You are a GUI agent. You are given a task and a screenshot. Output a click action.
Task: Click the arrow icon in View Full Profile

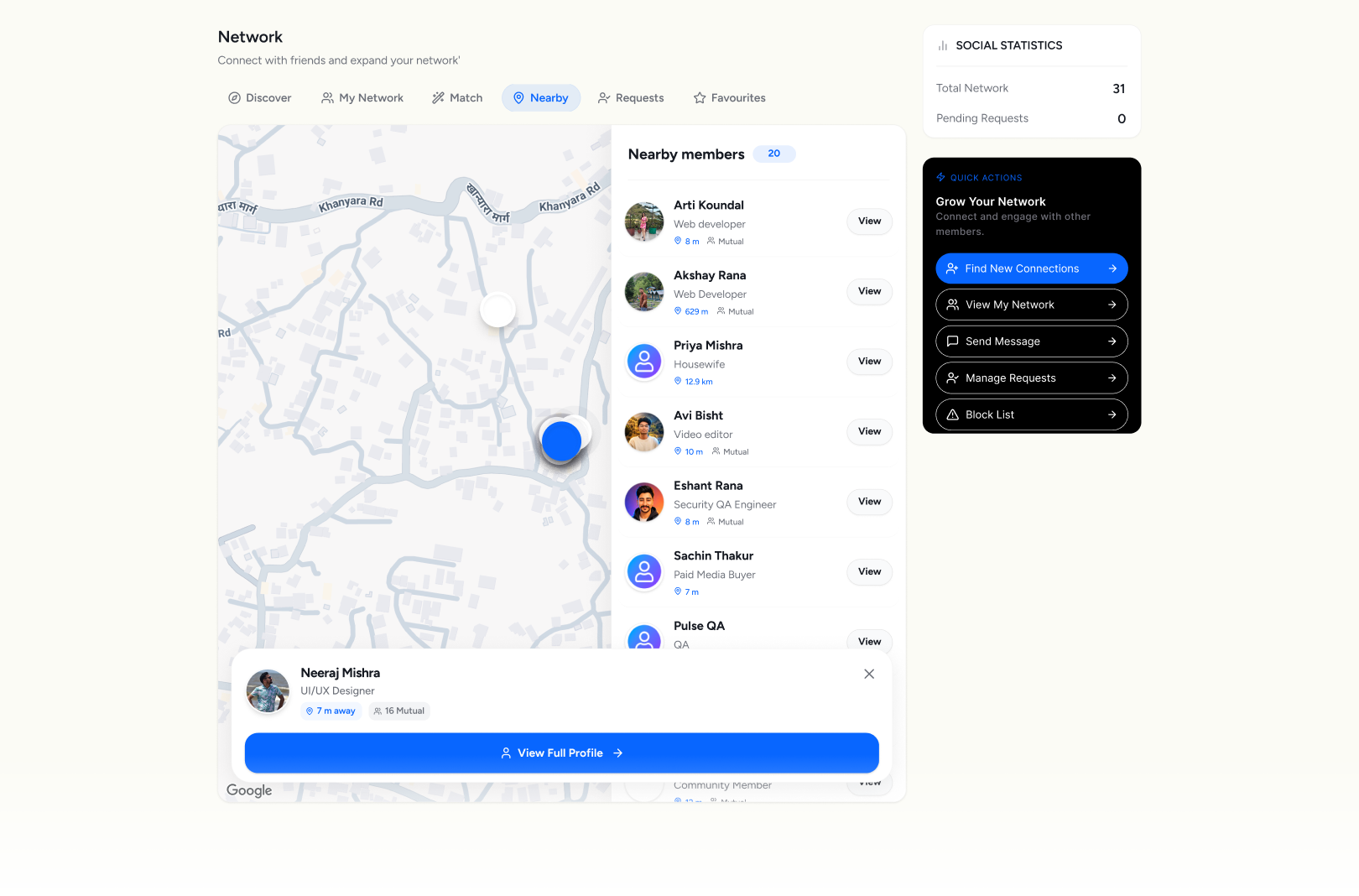pos(618,753)
